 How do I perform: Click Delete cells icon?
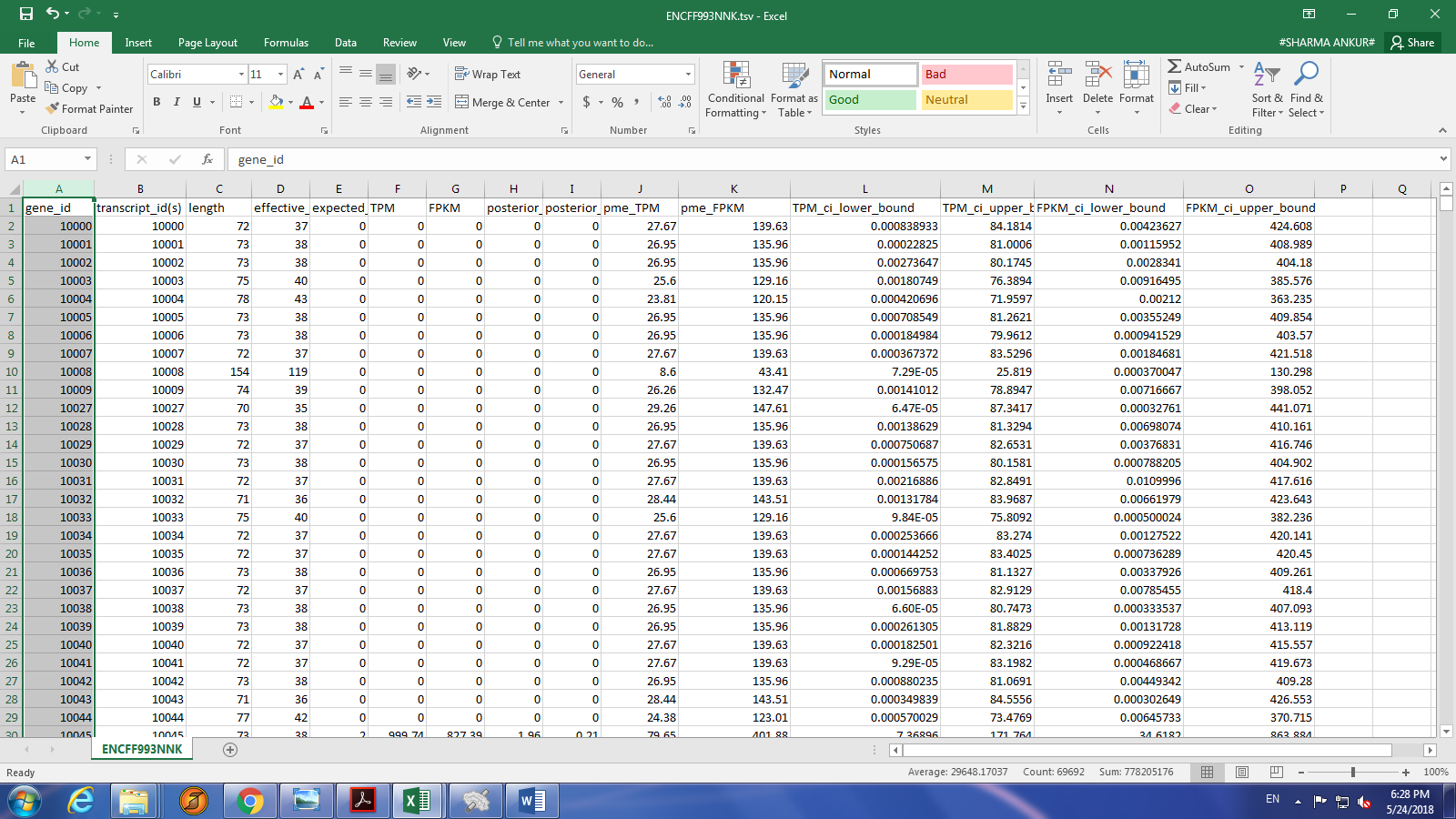tap(1097, 76)
